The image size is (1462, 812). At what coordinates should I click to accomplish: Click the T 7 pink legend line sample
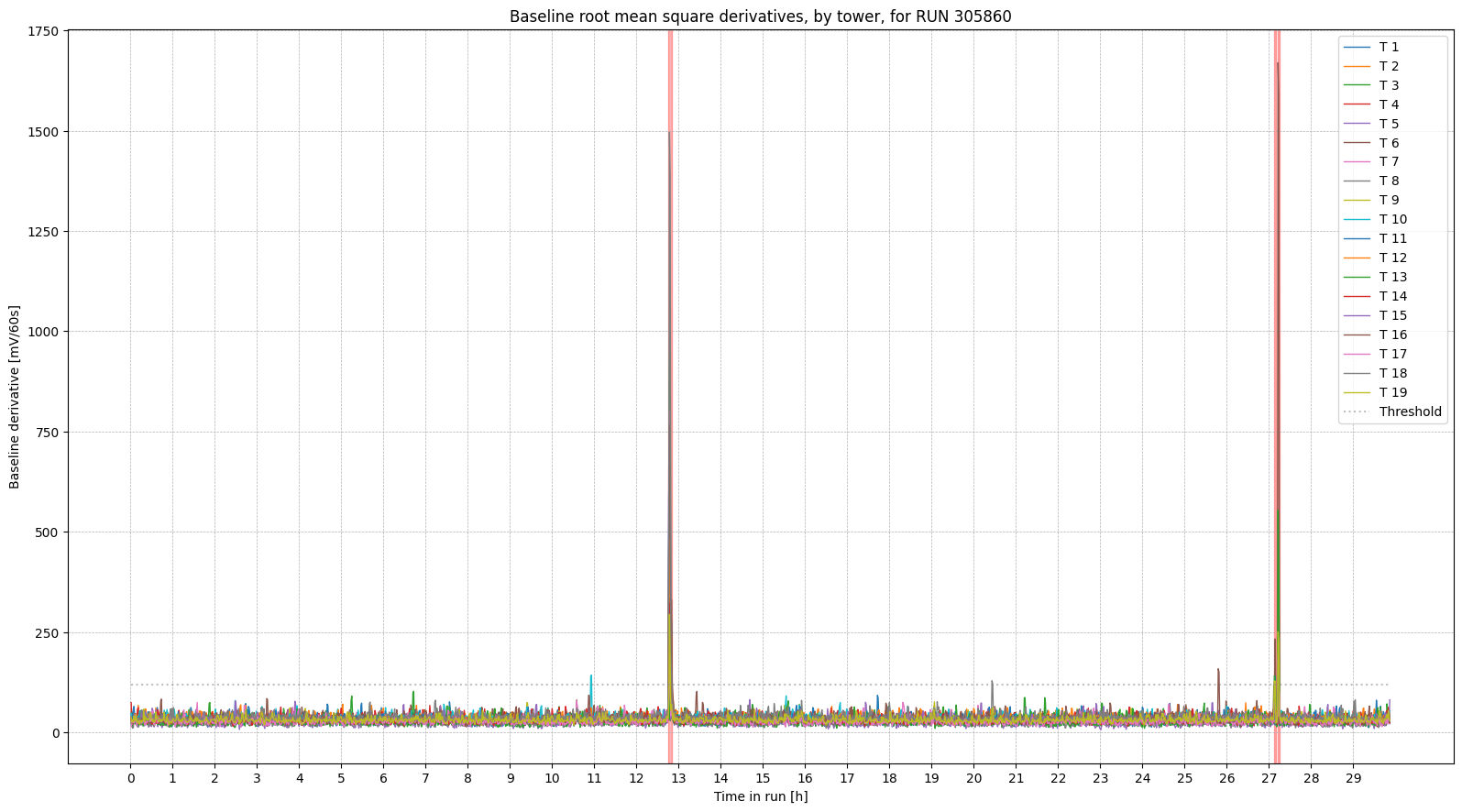pos(1357,161)
